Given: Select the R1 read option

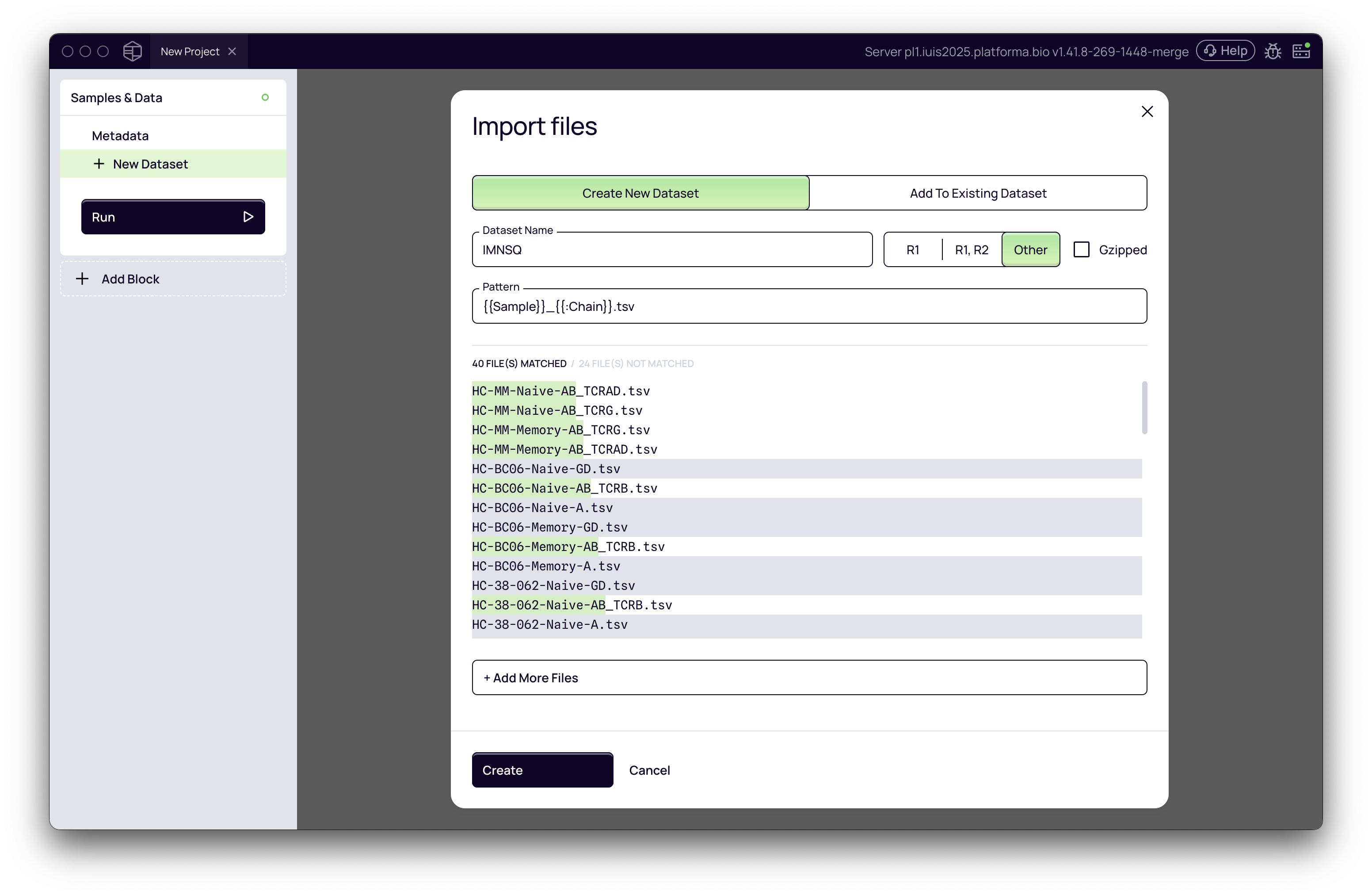Looking at the screenshot, I should click(x=913, y=250).
